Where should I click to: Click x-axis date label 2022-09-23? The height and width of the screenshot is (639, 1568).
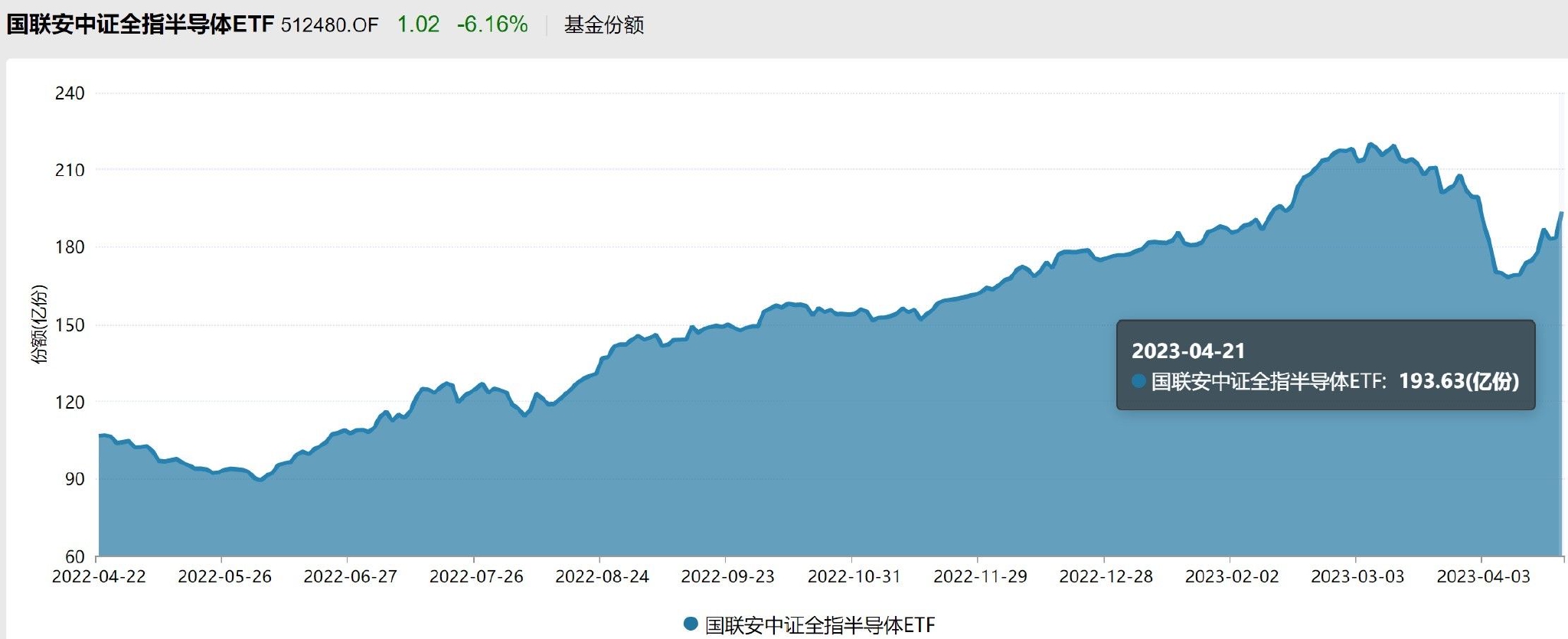pos(728,577)
